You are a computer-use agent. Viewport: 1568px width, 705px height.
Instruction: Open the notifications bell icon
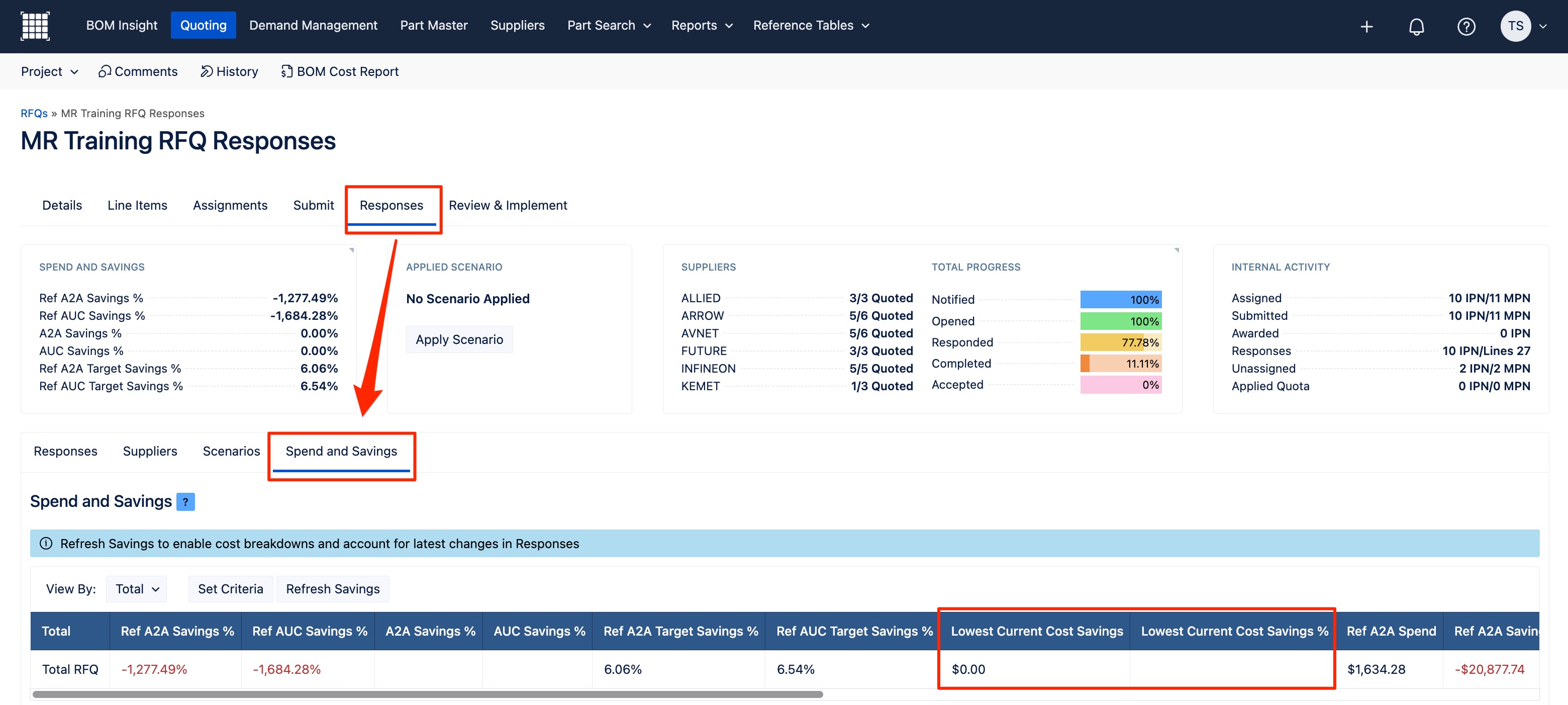click(x=1416, y=26)
